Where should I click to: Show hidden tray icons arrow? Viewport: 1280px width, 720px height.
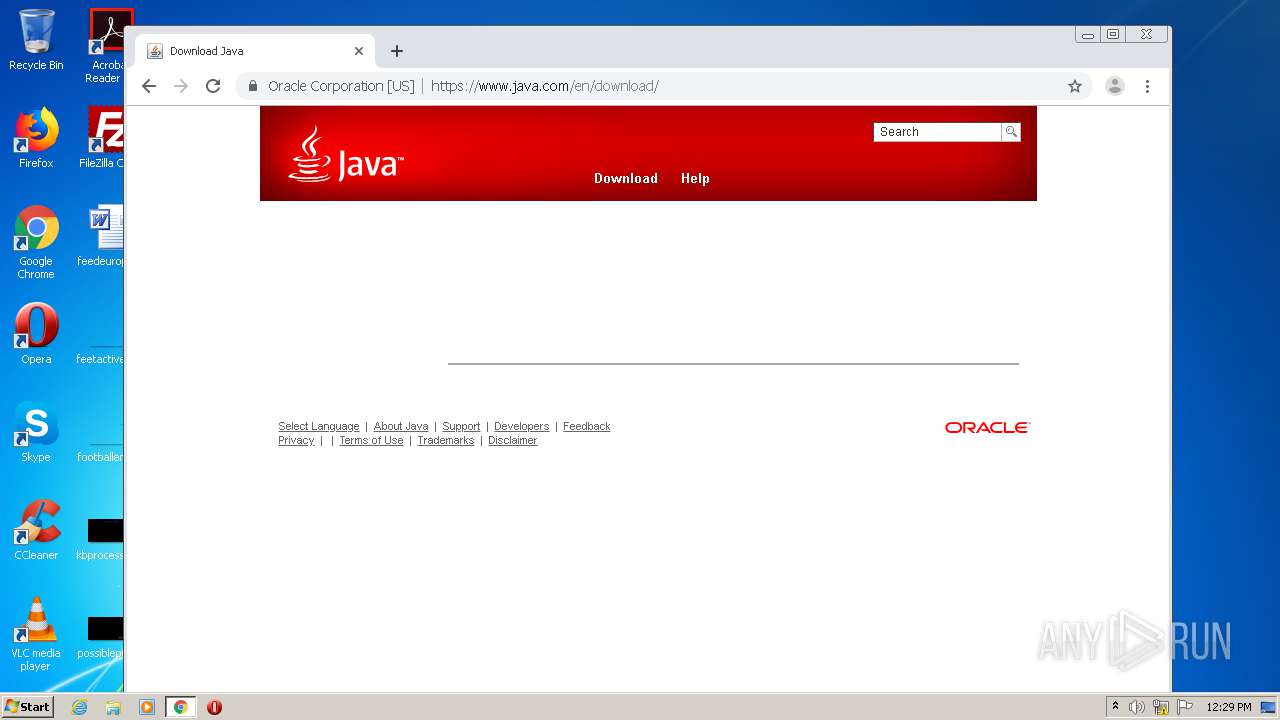[1115, 706]
